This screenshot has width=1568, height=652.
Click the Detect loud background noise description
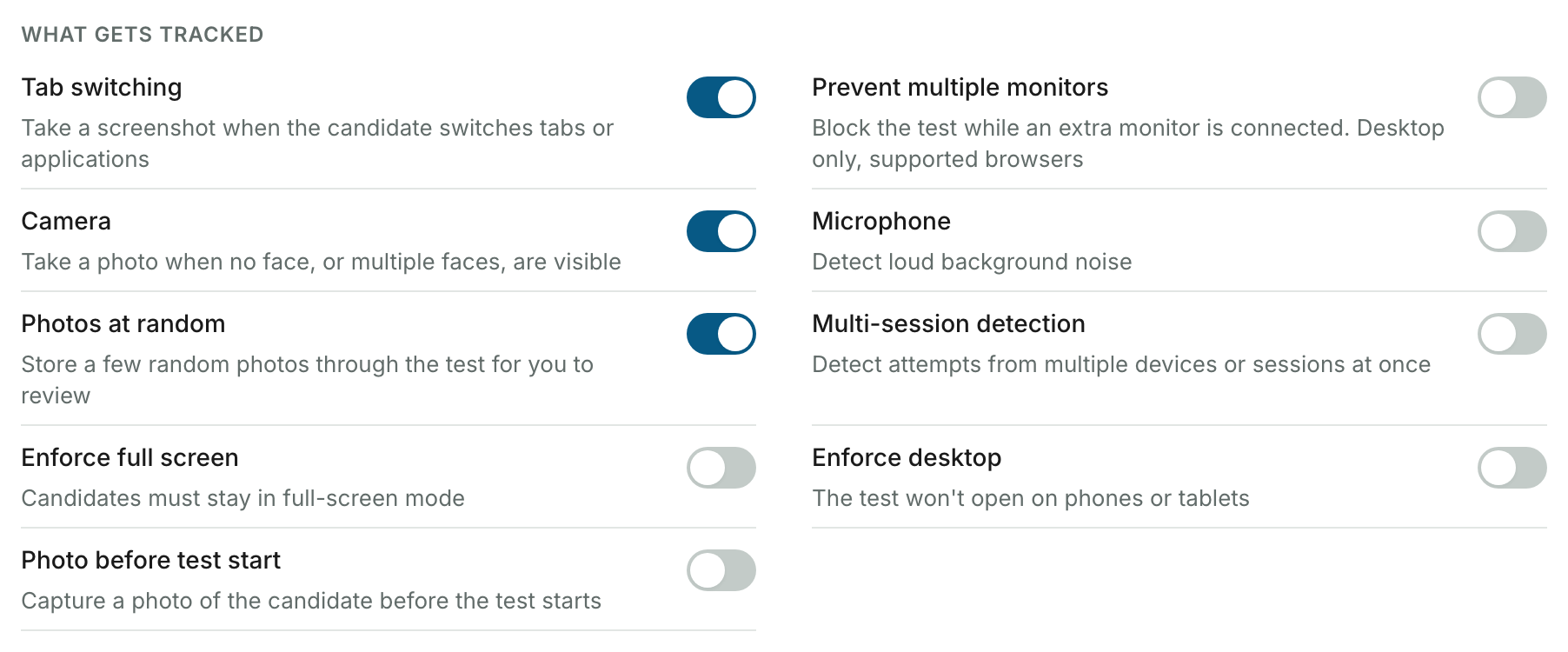972,263
